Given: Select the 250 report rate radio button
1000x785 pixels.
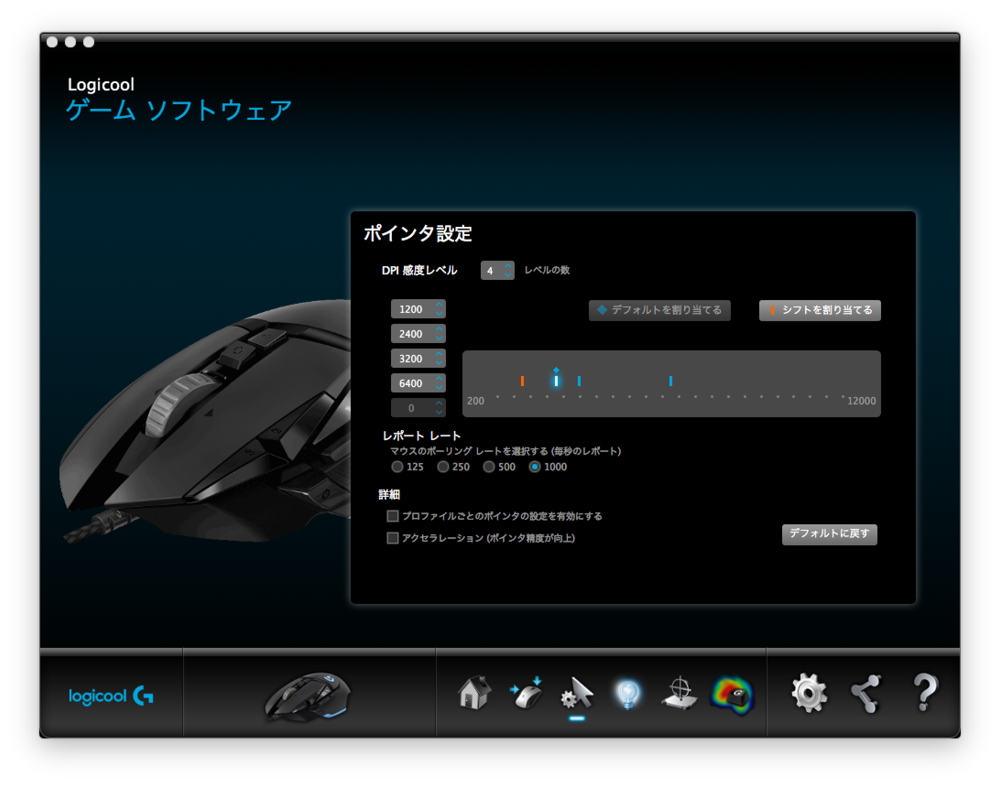Looking at the screenshot, I should 443,467.
